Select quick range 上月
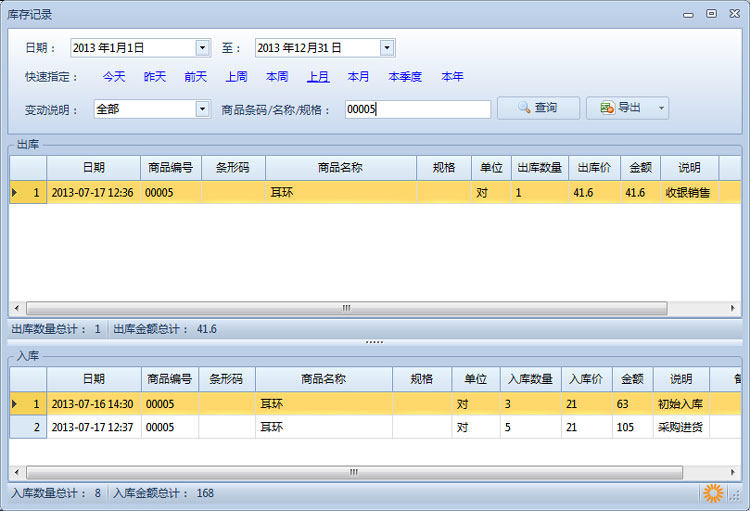 [x=318, y=77]
